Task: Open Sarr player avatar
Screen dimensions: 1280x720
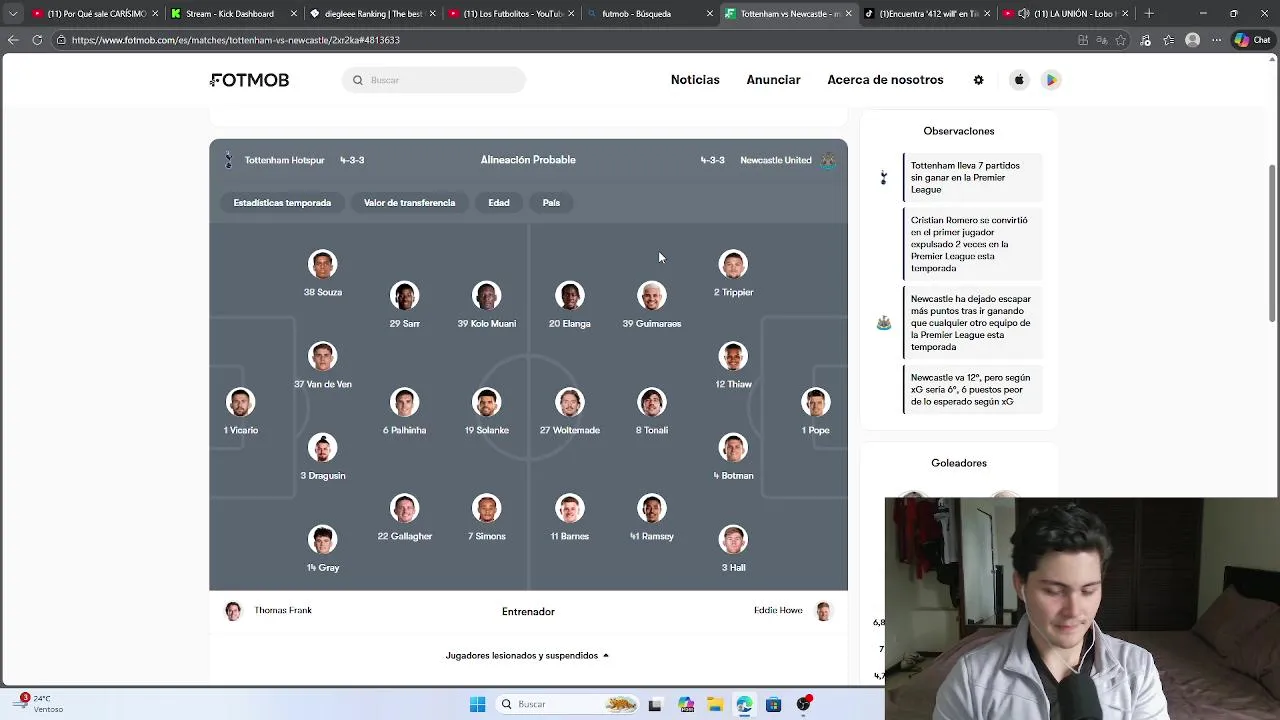Action: (404, 296)
